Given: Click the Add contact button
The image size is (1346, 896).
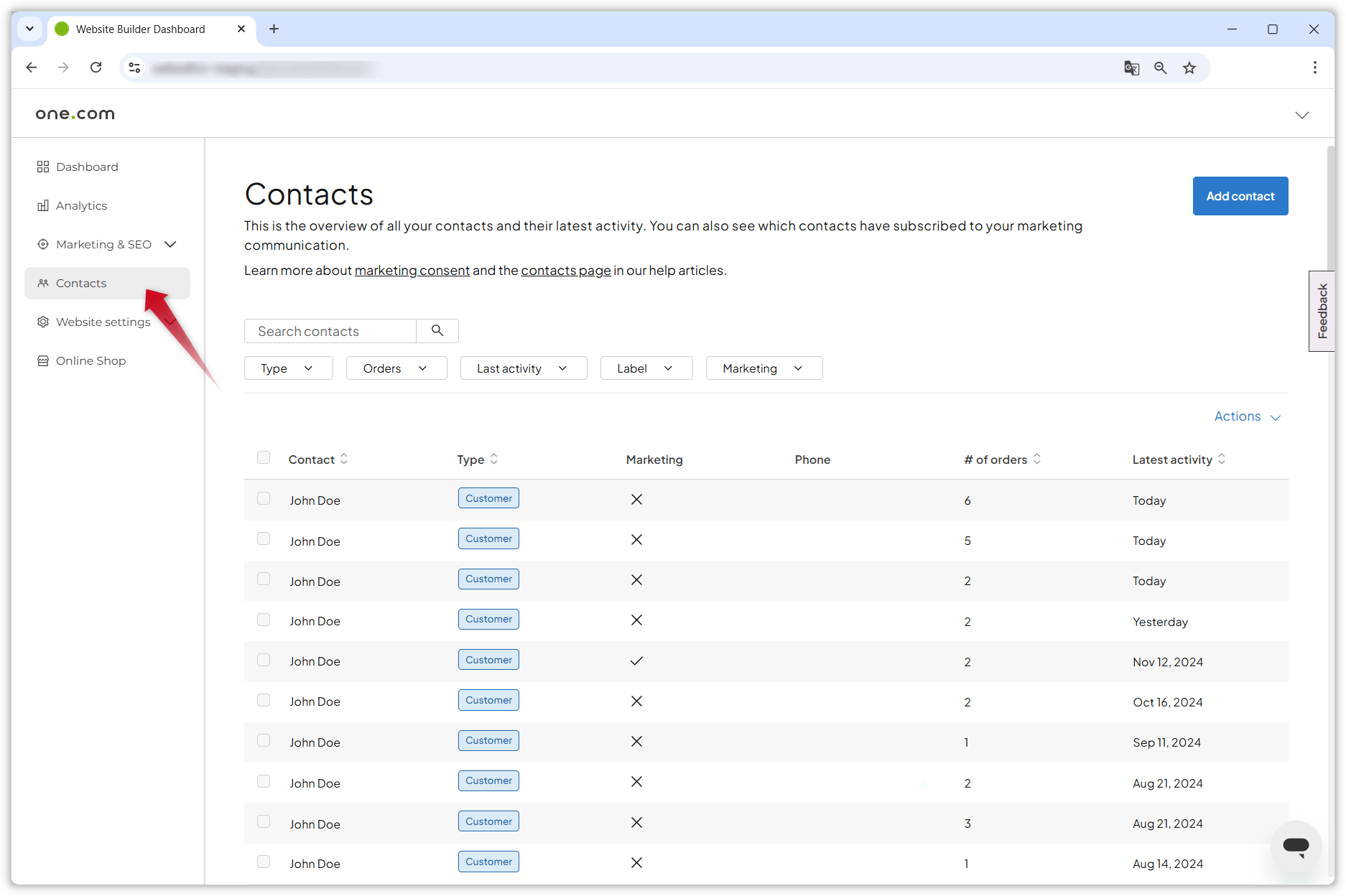Looking at the screenshot, I should click(x=1240, y=195).
